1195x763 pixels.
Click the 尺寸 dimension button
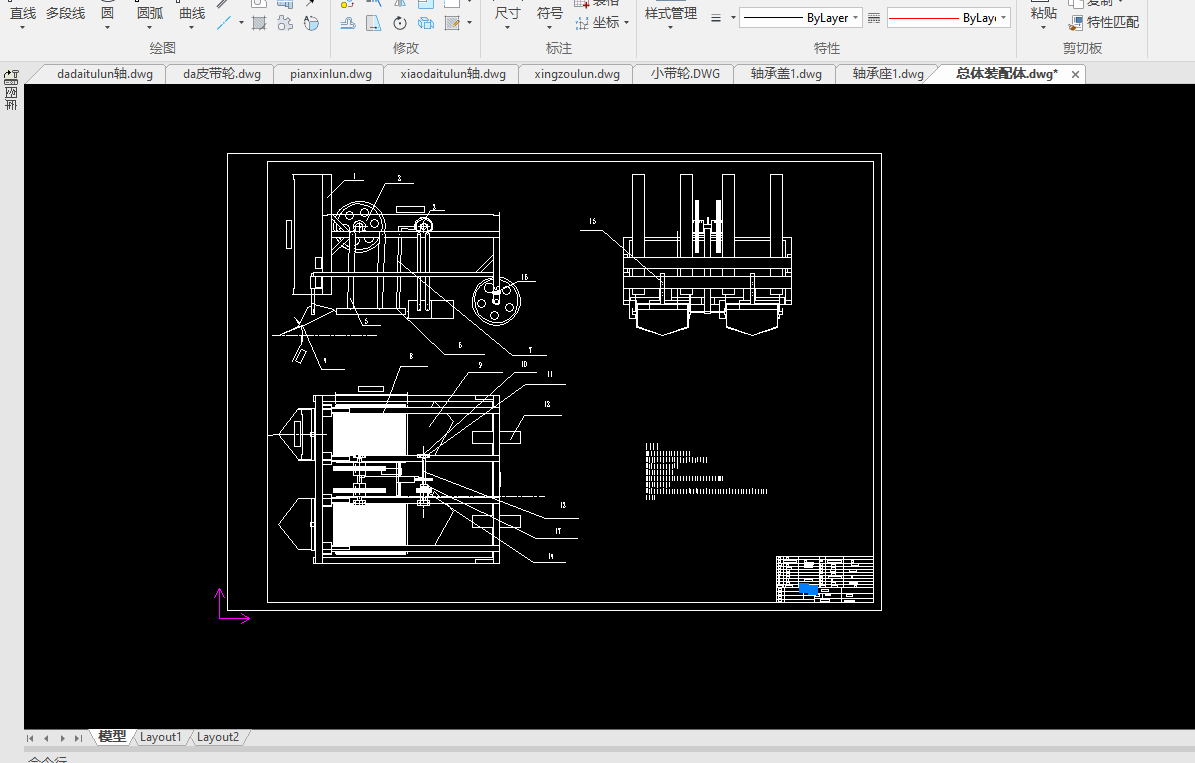(507, 14)
